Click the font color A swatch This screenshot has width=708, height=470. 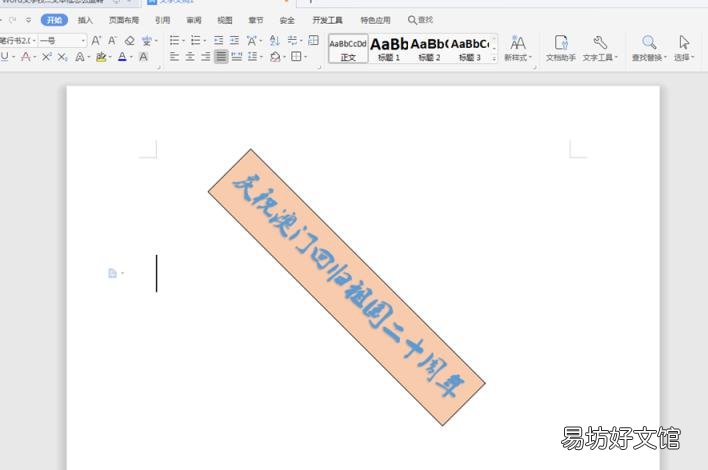click(122, 56)
